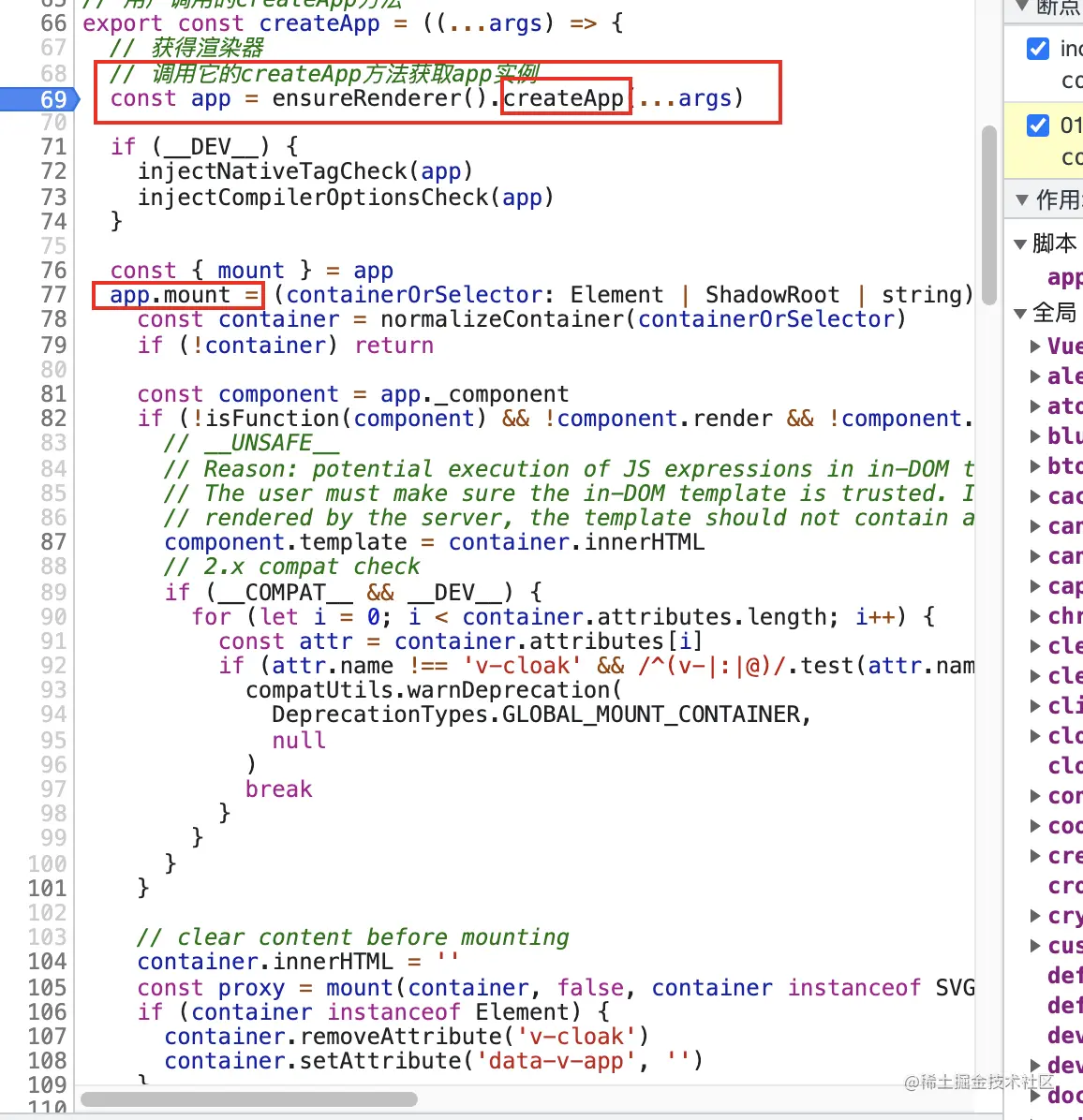Toggle the 'inc' breakpoint checkbox

click(1037, 49)
